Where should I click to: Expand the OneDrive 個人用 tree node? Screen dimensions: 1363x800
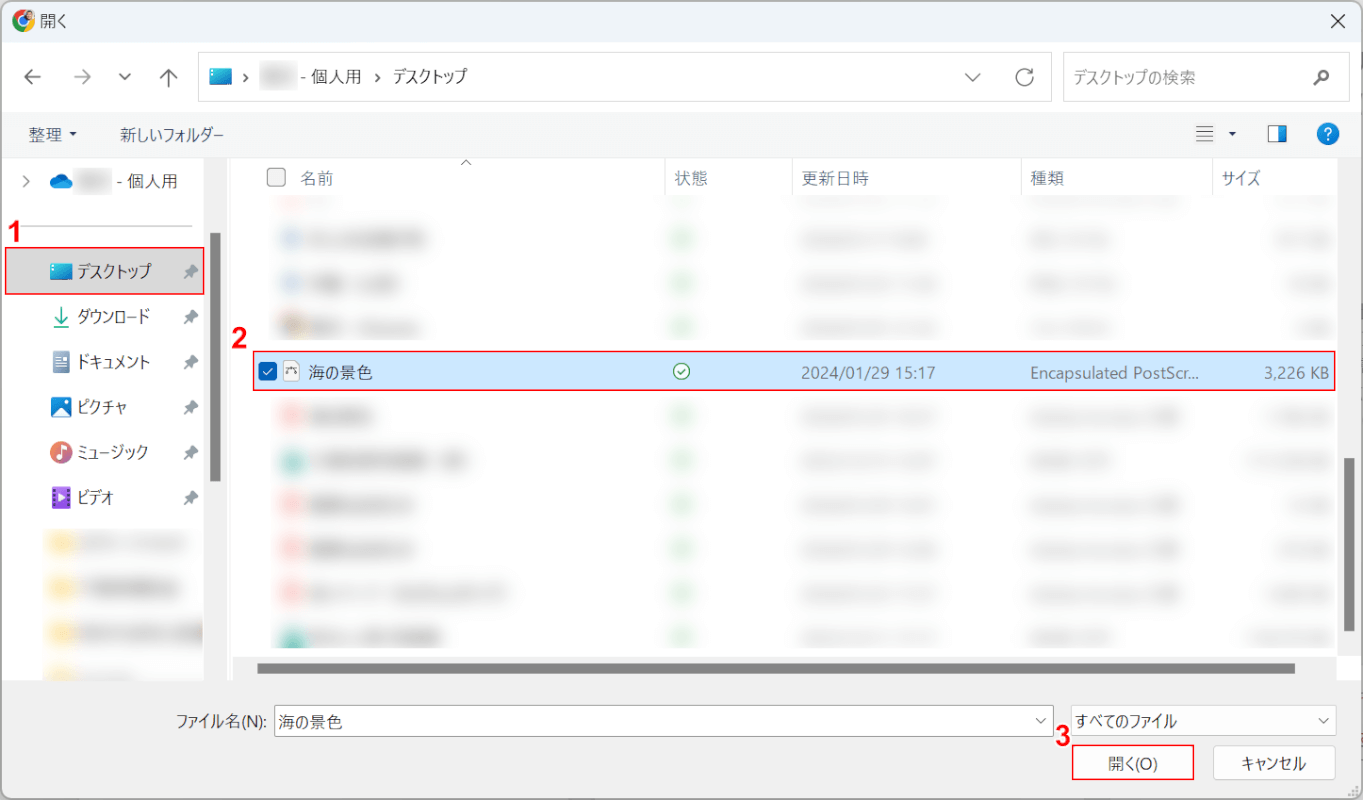click(27, 181)
